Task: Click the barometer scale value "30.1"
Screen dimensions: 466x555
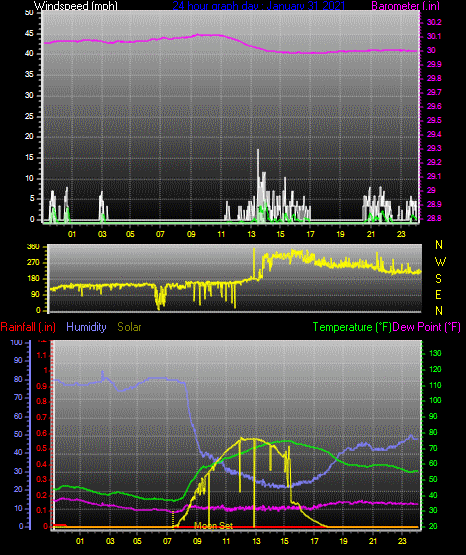Action: (x=434, y=36)
